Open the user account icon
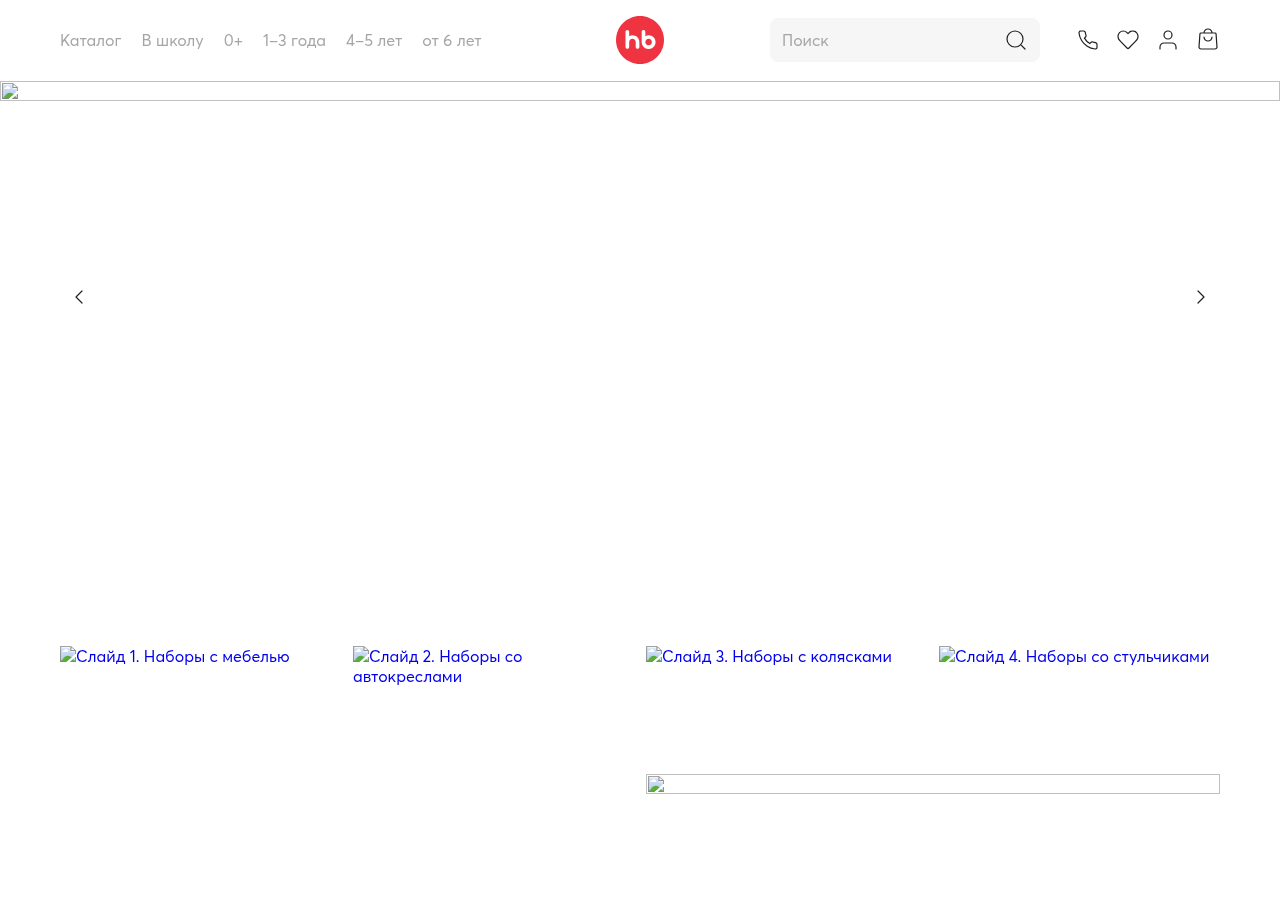The image size is (1280, 900). [x=1168, y=40]
